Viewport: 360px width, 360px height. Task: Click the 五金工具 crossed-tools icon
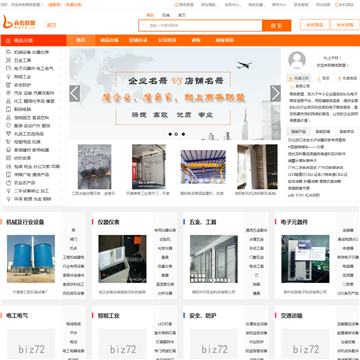[9, 60]
